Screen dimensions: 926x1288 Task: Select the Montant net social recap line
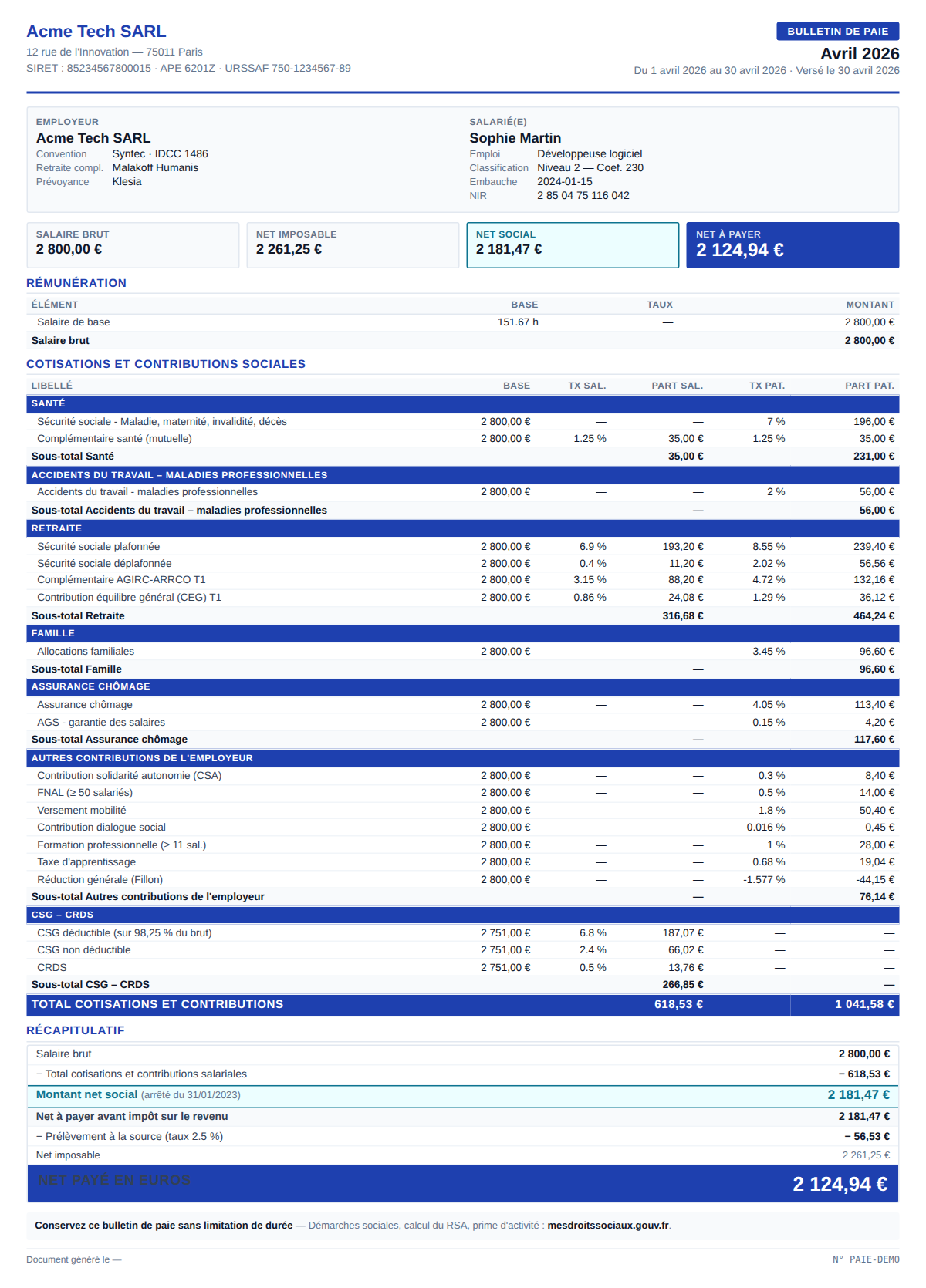[x=463, y=1095]
